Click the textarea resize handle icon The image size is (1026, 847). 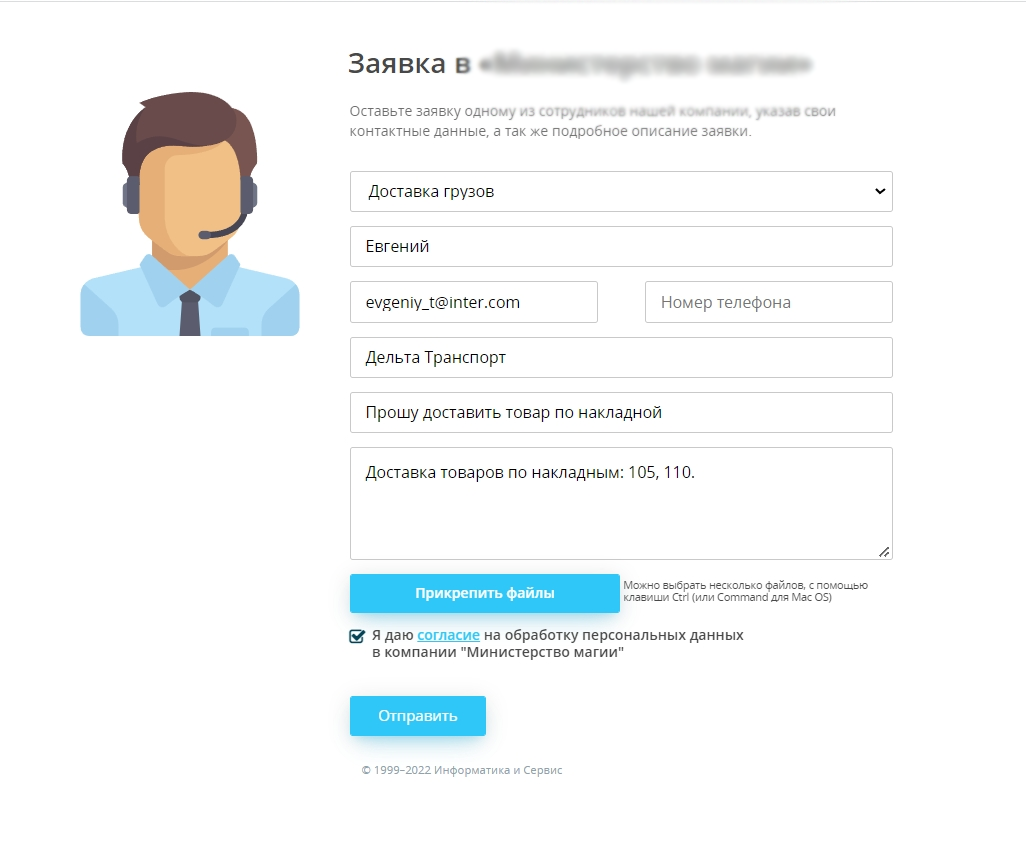(x=884, y=552)
